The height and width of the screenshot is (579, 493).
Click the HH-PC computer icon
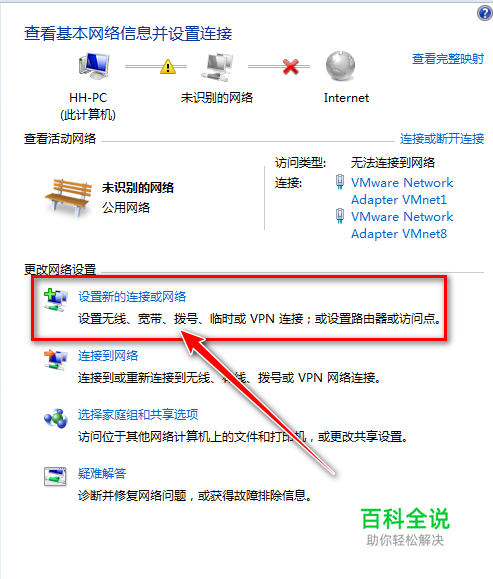[94, 65]
